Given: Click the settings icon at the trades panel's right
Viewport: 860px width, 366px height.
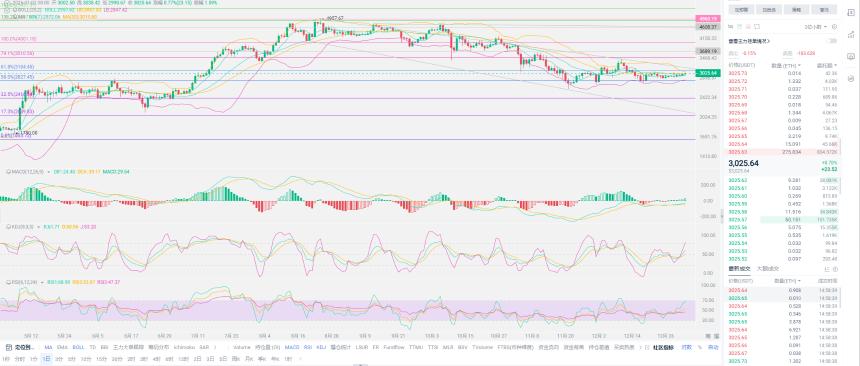Looking at the screenshot, I should pos(835,269).
